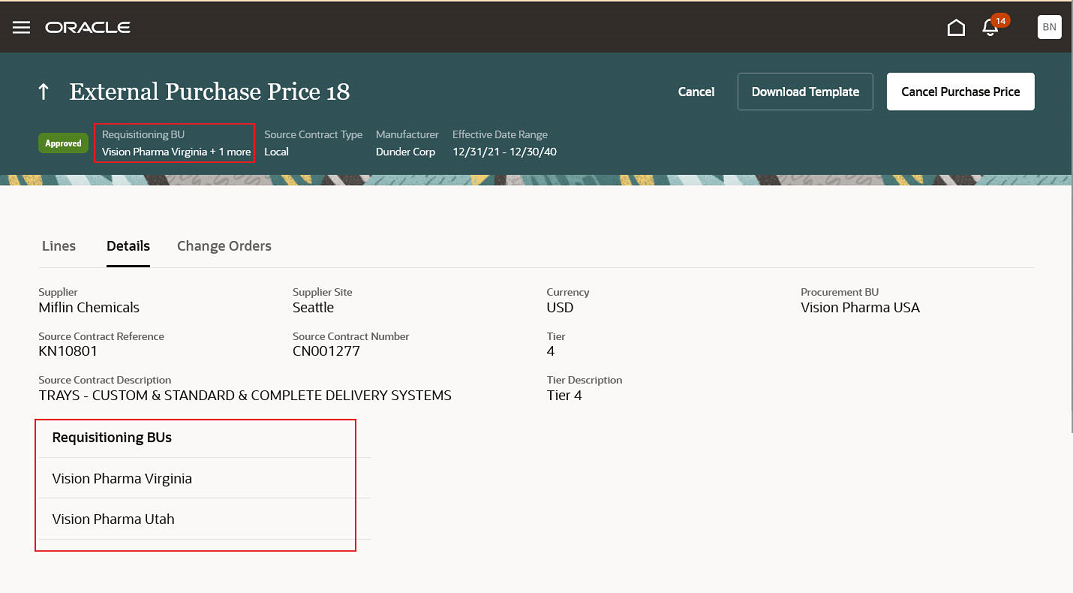Click Tier Description value 'Tier 4'

(564, 395)
